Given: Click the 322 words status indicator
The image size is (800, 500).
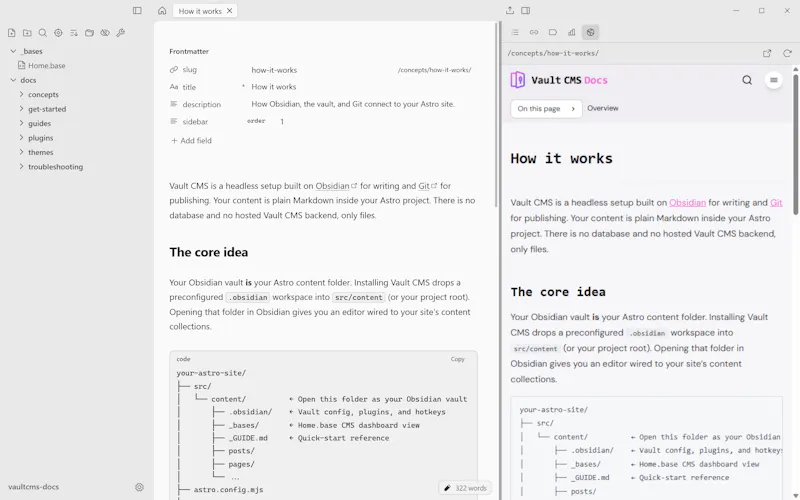Looking at the screenshot, I should coord(465,488).
